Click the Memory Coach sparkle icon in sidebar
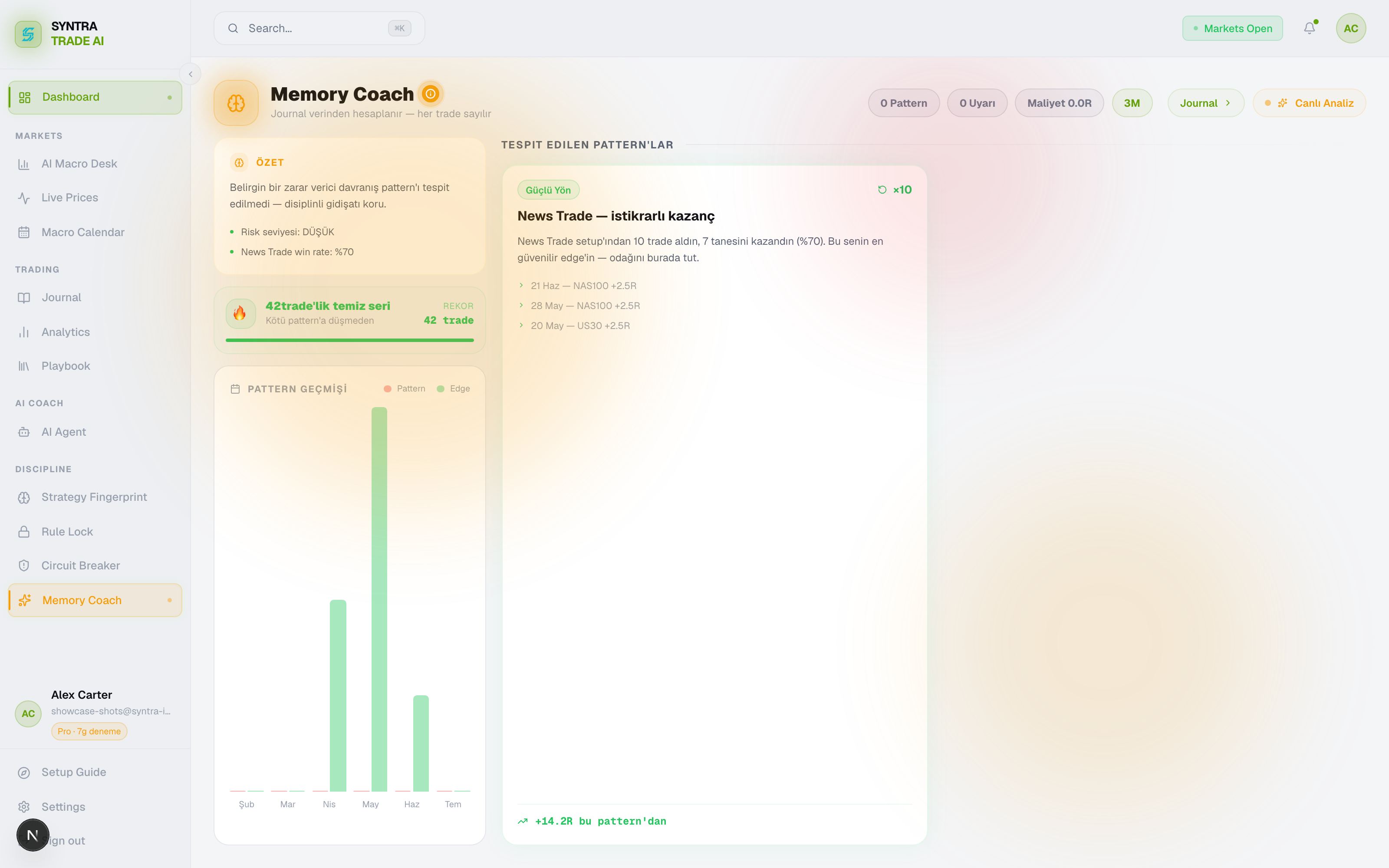1389x868 pixels. click(x=25, y=600)
